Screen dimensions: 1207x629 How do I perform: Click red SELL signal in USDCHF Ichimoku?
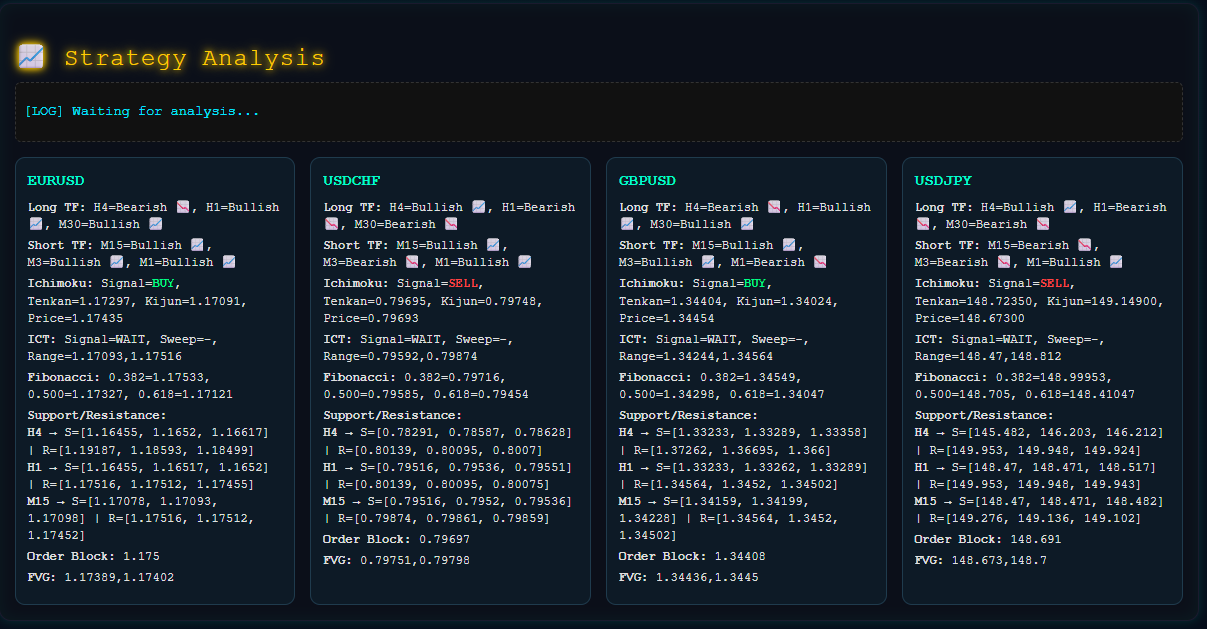464,284
